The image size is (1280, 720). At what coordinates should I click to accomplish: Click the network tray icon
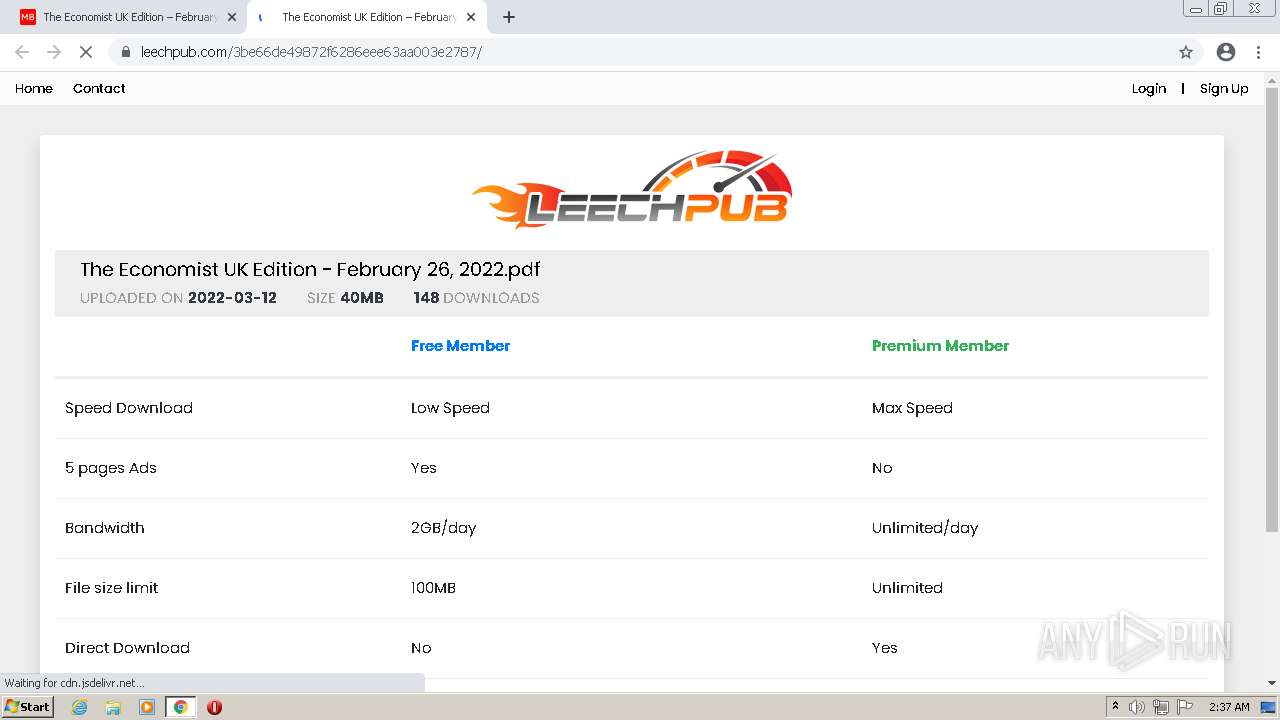[x=1161, y=707]
